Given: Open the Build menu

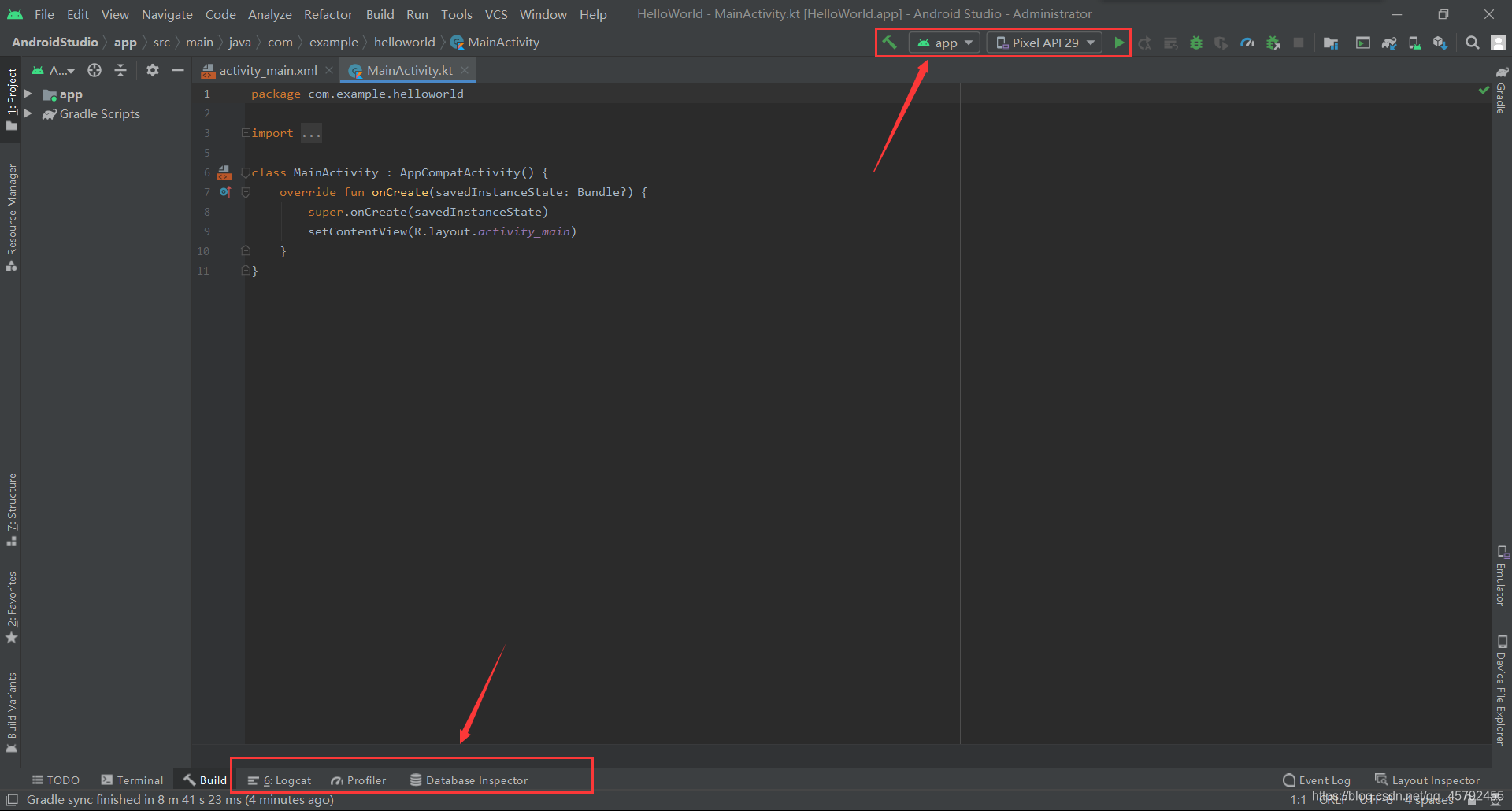Looking at the screenshot, I should [x=380, y=14].
